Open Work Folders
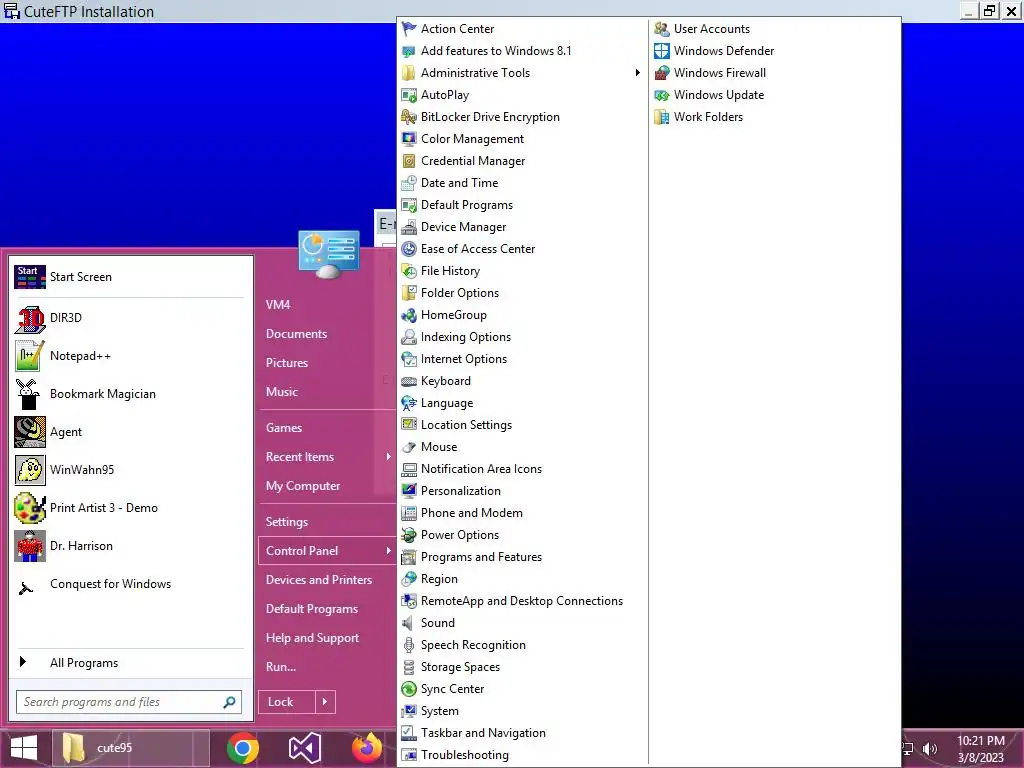1024x768 pixels. 775,117
